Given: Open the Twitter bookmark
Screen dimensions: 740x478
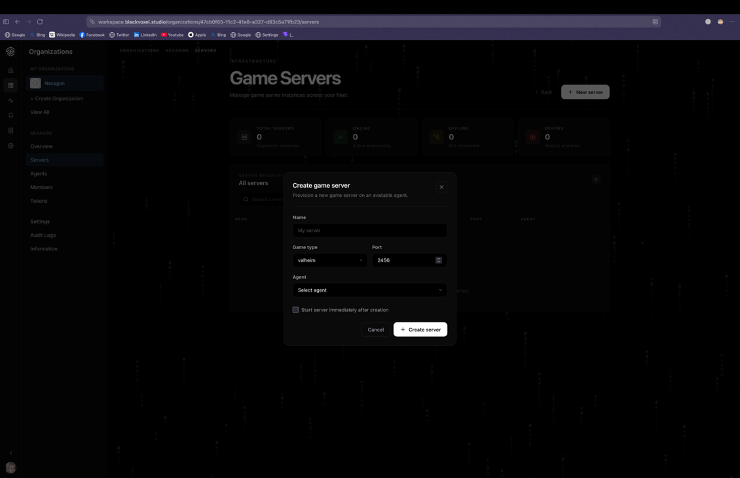Looking at the screenshot, I should (x=119, y=35).
